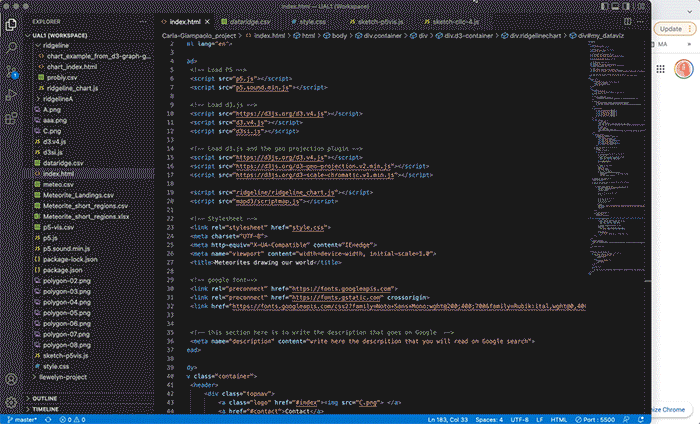This screenshot has width=700, height=424.
Task: Open meteo.csv from the file tree
Action: pos(57,184)
